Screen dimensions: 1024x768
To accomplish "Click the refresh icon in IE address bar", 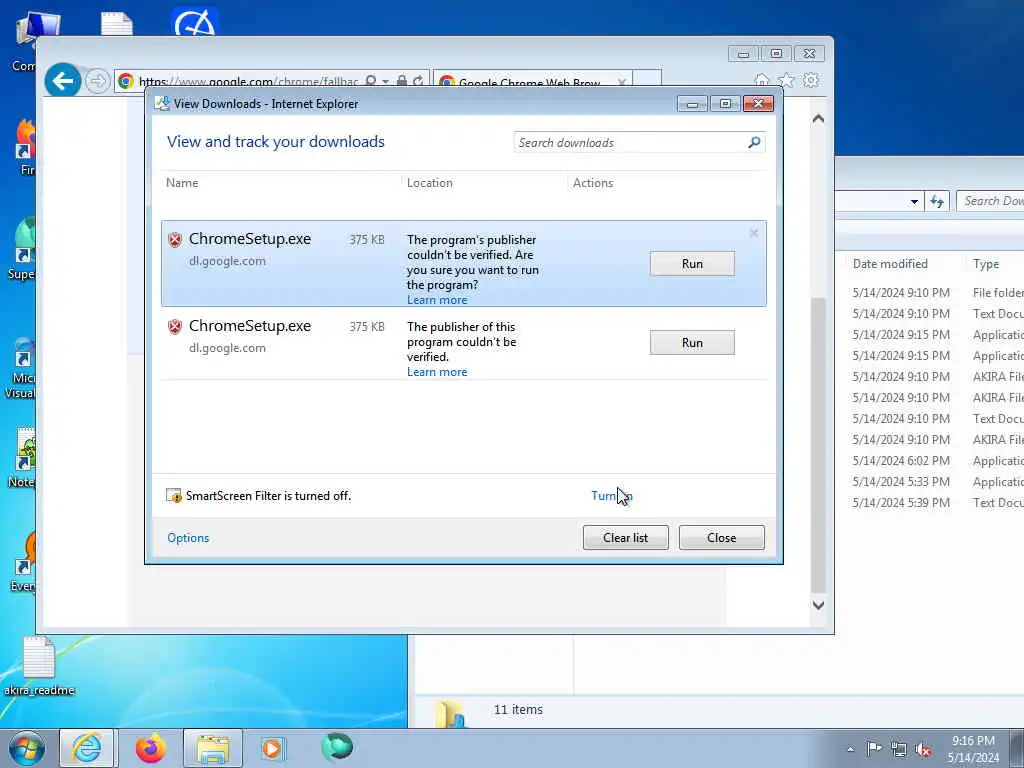I will [x=419, y=81].
